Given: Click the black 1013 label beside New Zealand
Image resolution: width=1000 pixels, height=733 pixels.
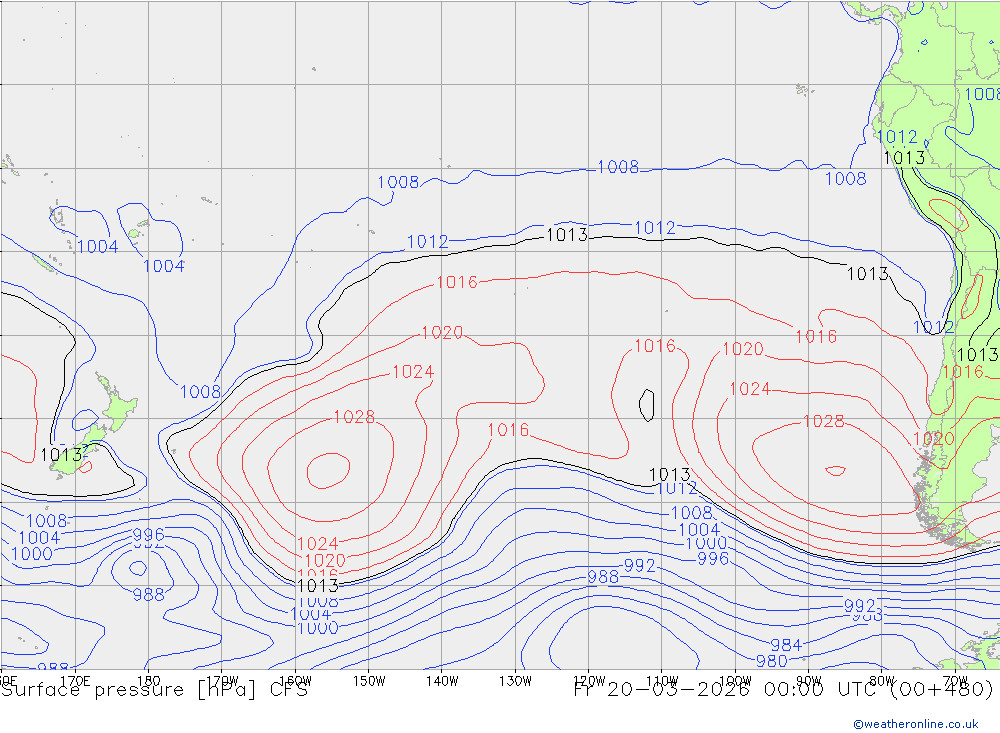Looking at the screenshot, I should [61, 455].
